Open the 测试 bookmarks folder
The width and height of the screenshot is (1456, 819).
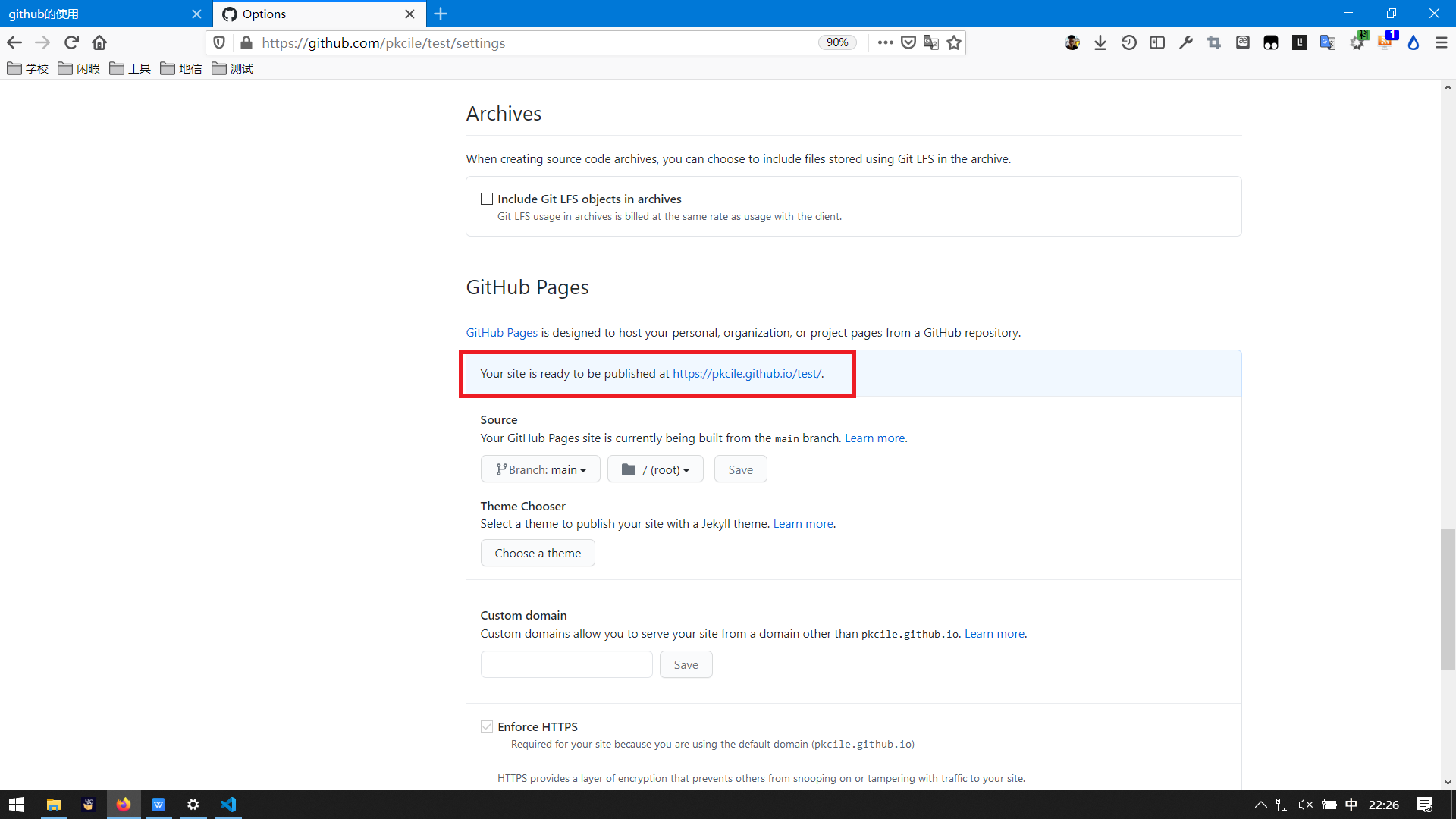click(x=233, y=69)
